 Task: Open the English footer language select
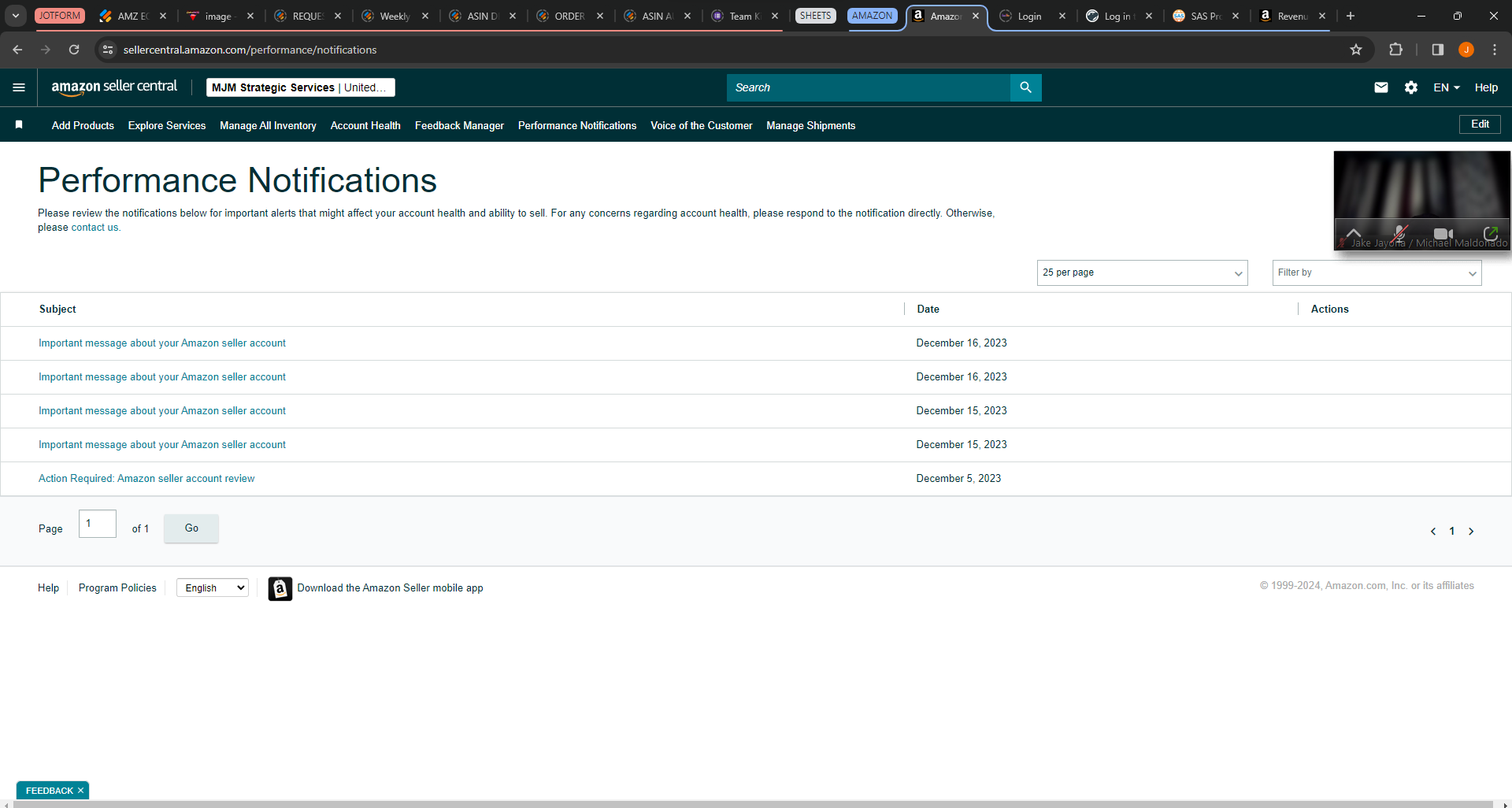213,587
